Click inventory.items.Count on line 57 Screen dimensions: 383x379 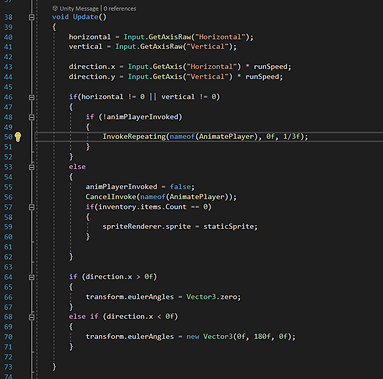click(x=142, y=207)
